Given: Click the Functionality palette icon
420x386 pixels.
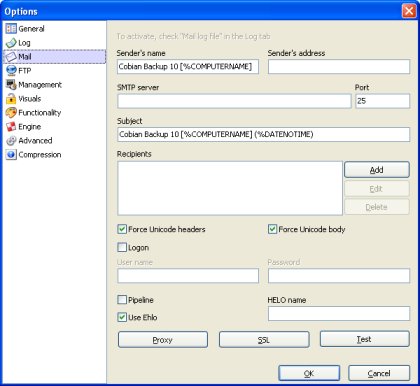Looking at the screenshot, I should tap(11, 113).
